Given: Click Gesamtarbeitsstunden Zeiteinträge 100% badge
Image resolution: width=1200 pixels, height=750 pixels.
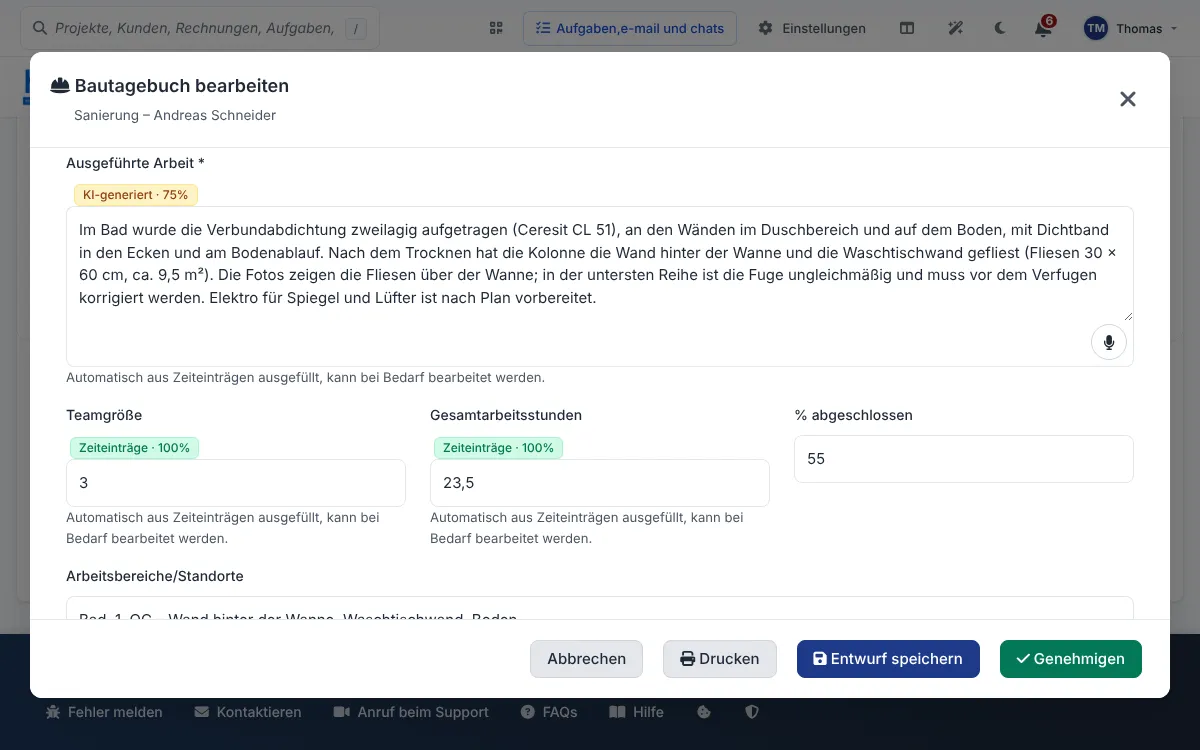Looking at the screenshot, I should [x=498, y=448].
